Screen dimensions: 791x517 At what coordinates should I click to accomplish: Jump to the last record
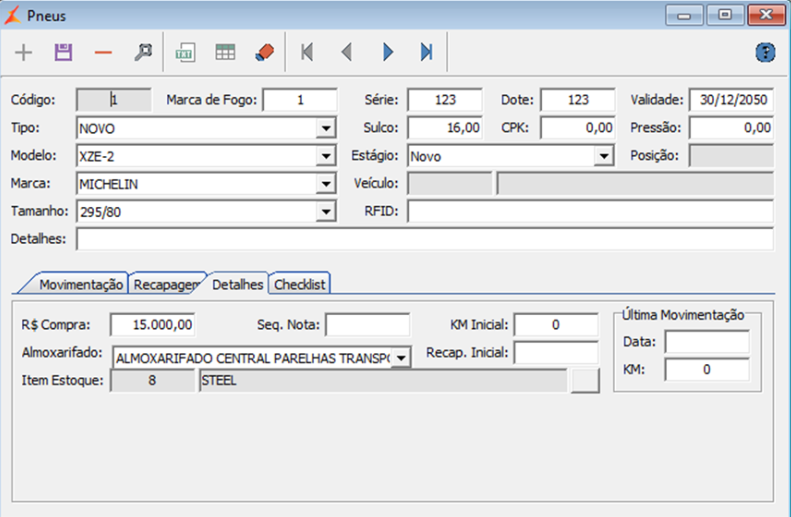(x=426, y=52)
